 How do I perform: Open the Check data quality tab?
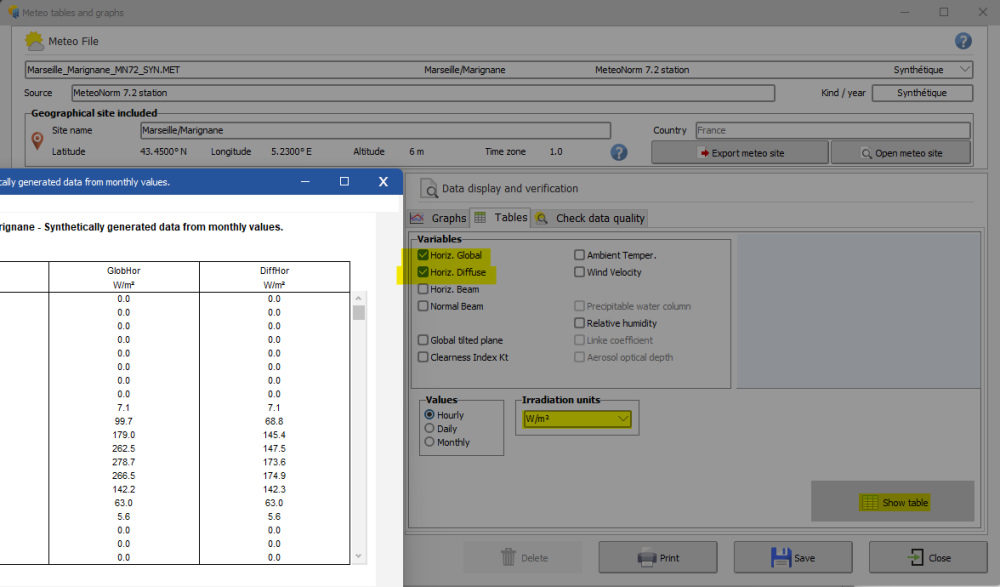click(590, 218)
